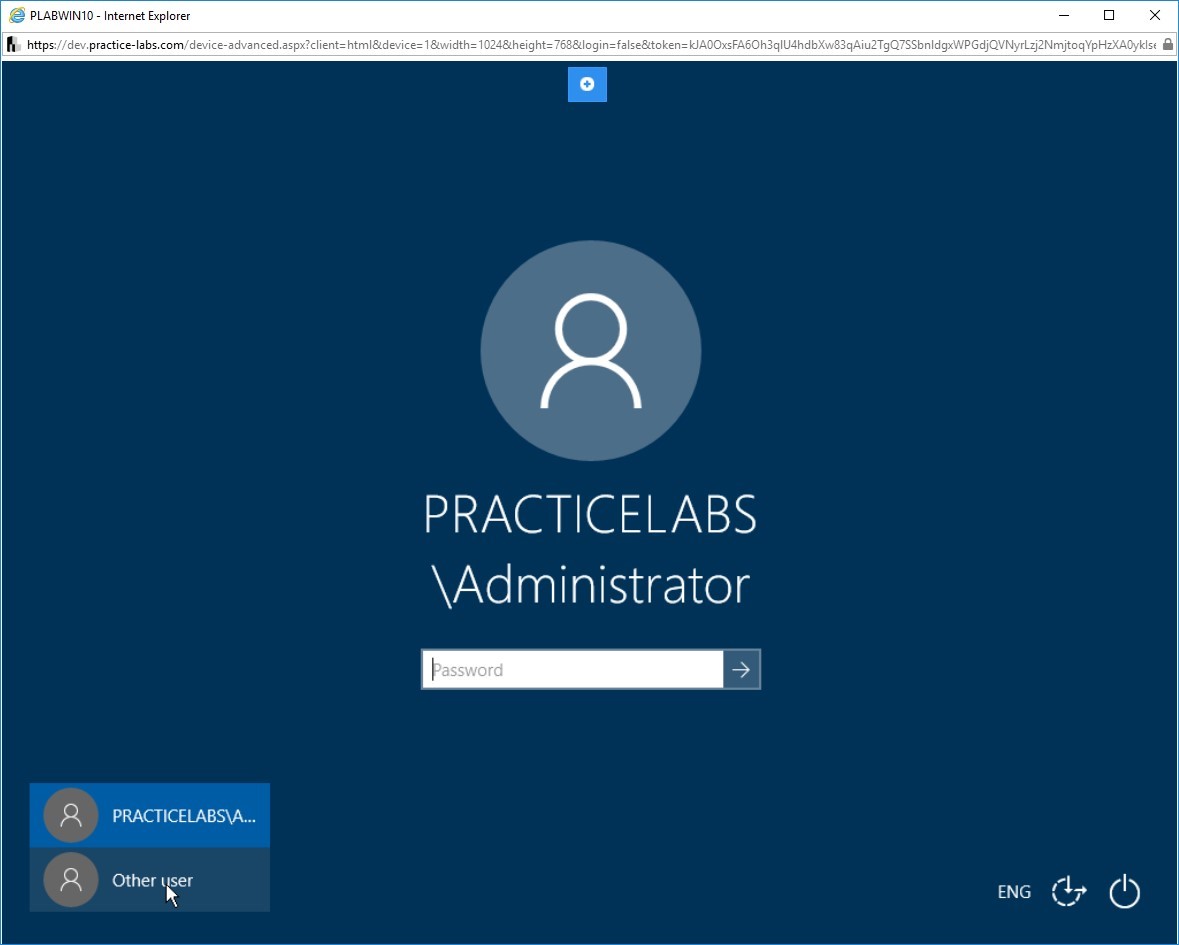Click the site favicon beside the URL

point(13,44)
